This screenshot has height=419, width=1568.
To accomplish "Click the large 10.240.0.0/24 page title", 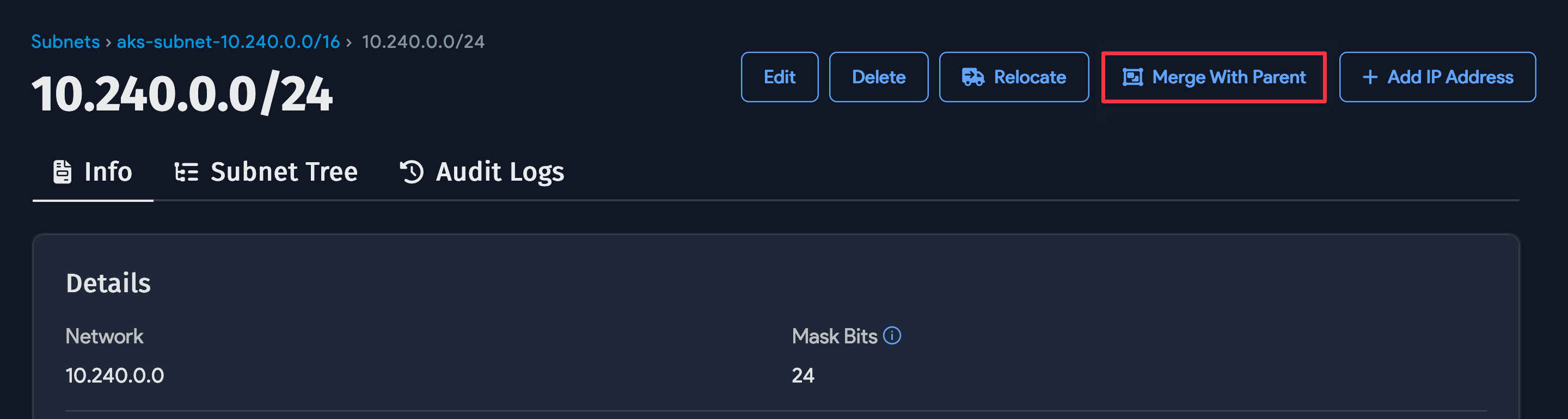I will 182,95.
